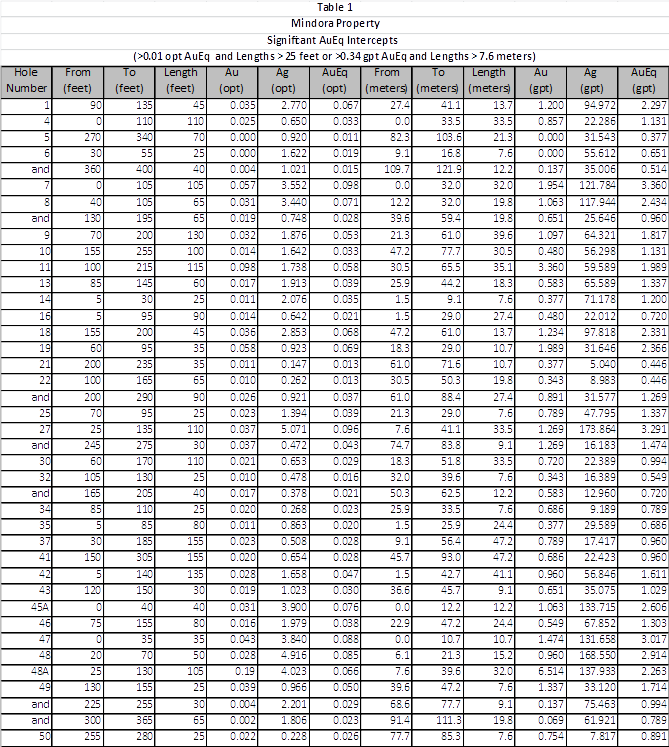Select the 'From (meters)' column header
Screen dimensions: 669x747
(x=386, y=81)
